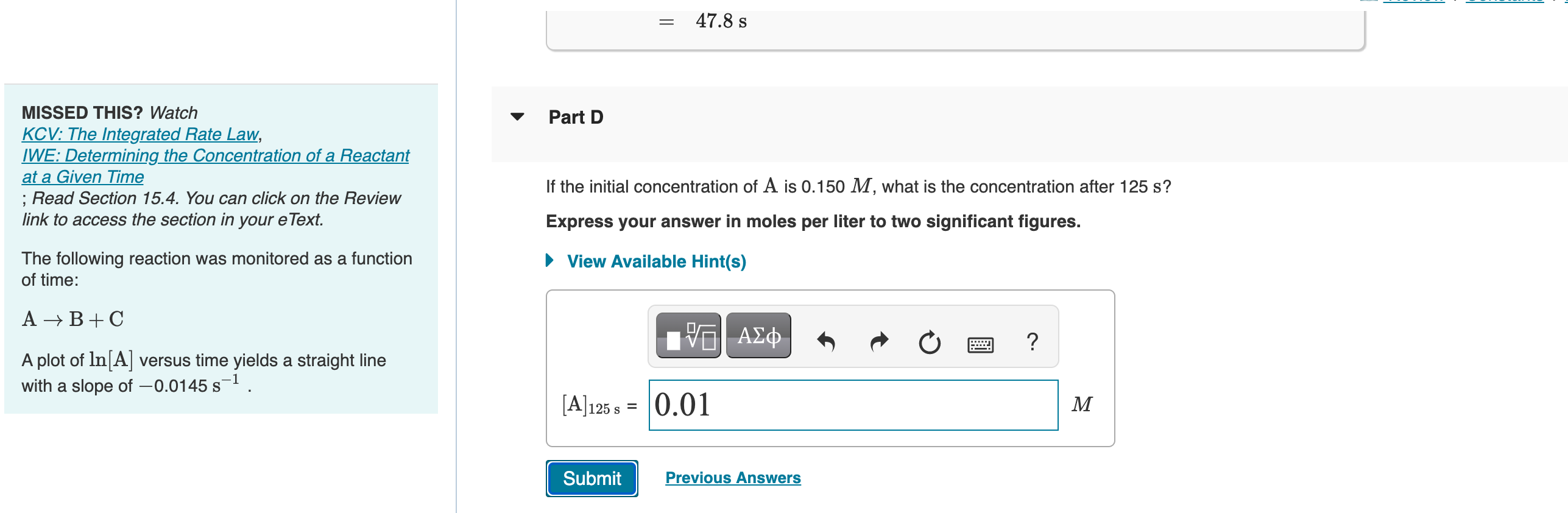
Task: Click the Part D header label
Action: pos(574,117)
